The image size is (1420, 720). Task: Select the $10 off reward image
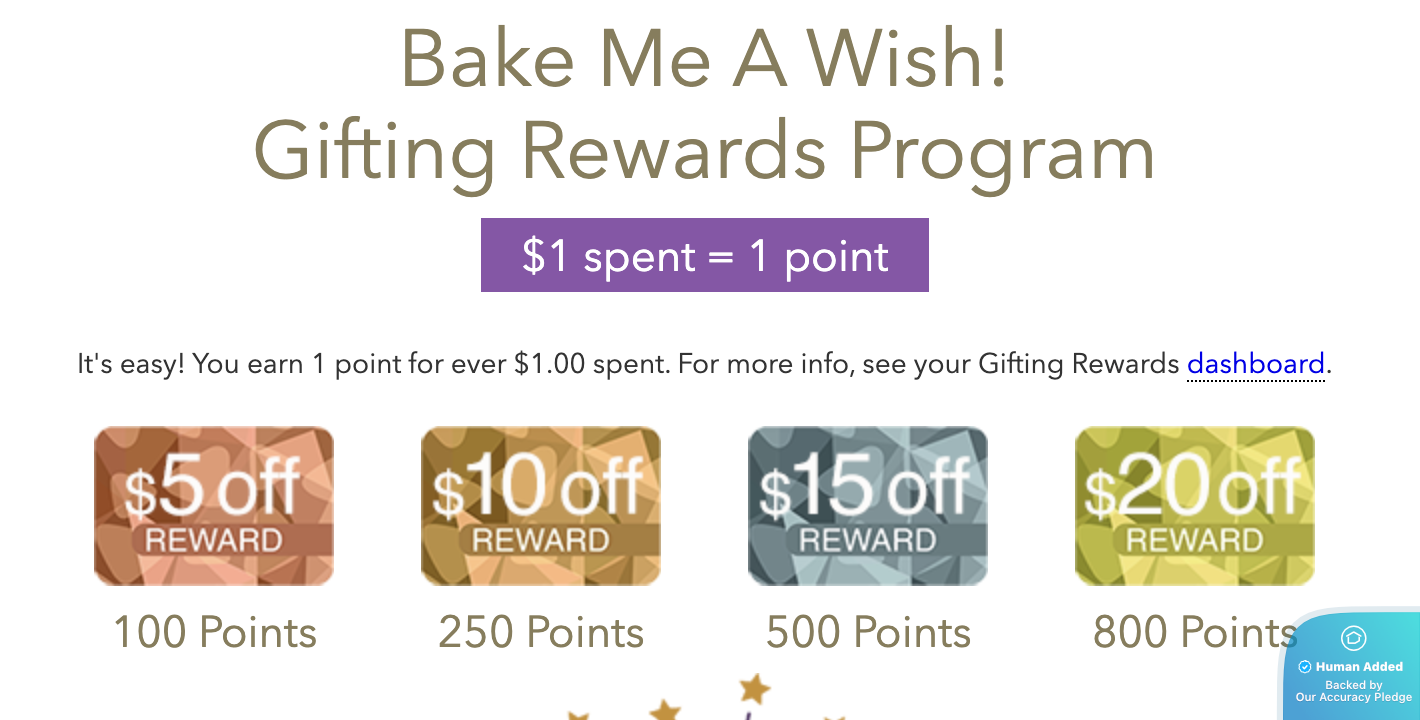point(541,506)
